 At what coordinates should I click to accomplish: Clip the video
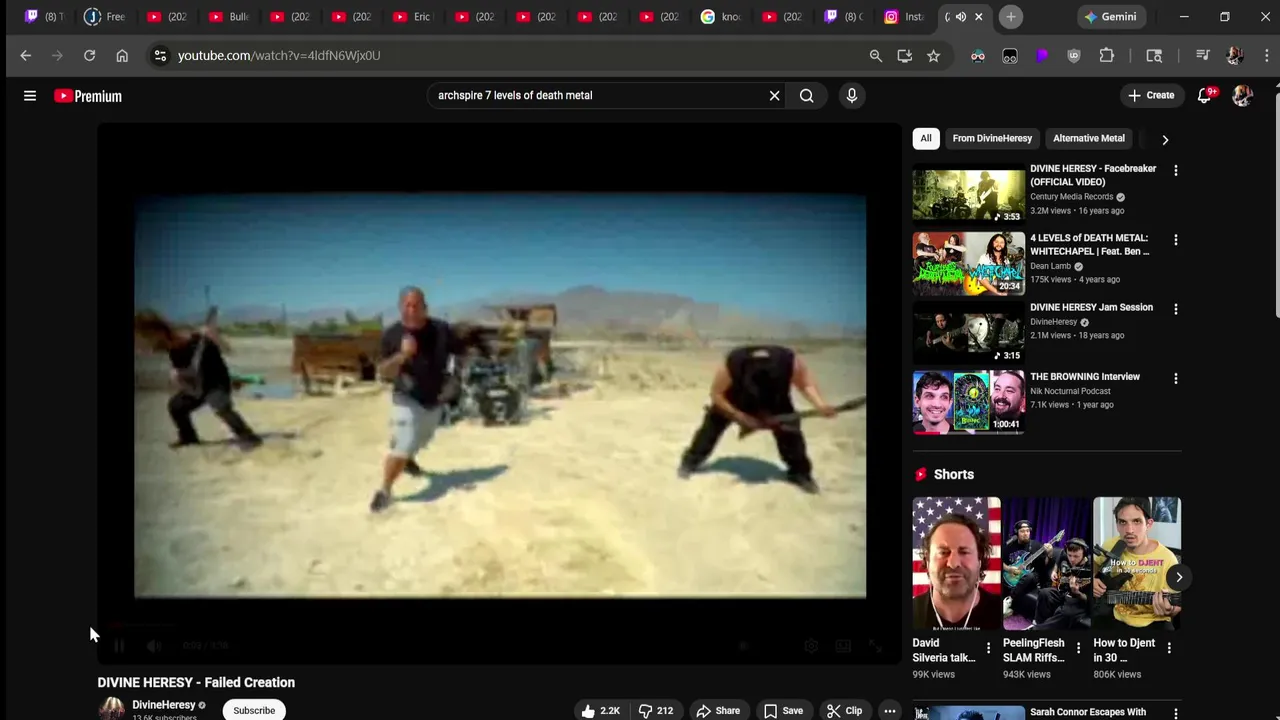coord(844,711)
